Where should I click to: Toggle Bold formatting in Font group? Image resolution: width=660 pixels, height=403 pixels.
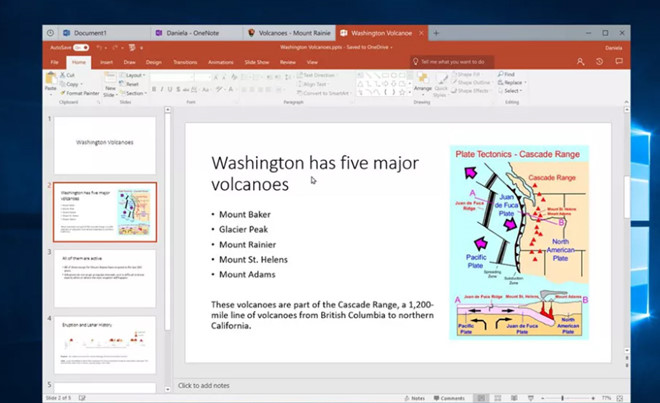(155, 90)
